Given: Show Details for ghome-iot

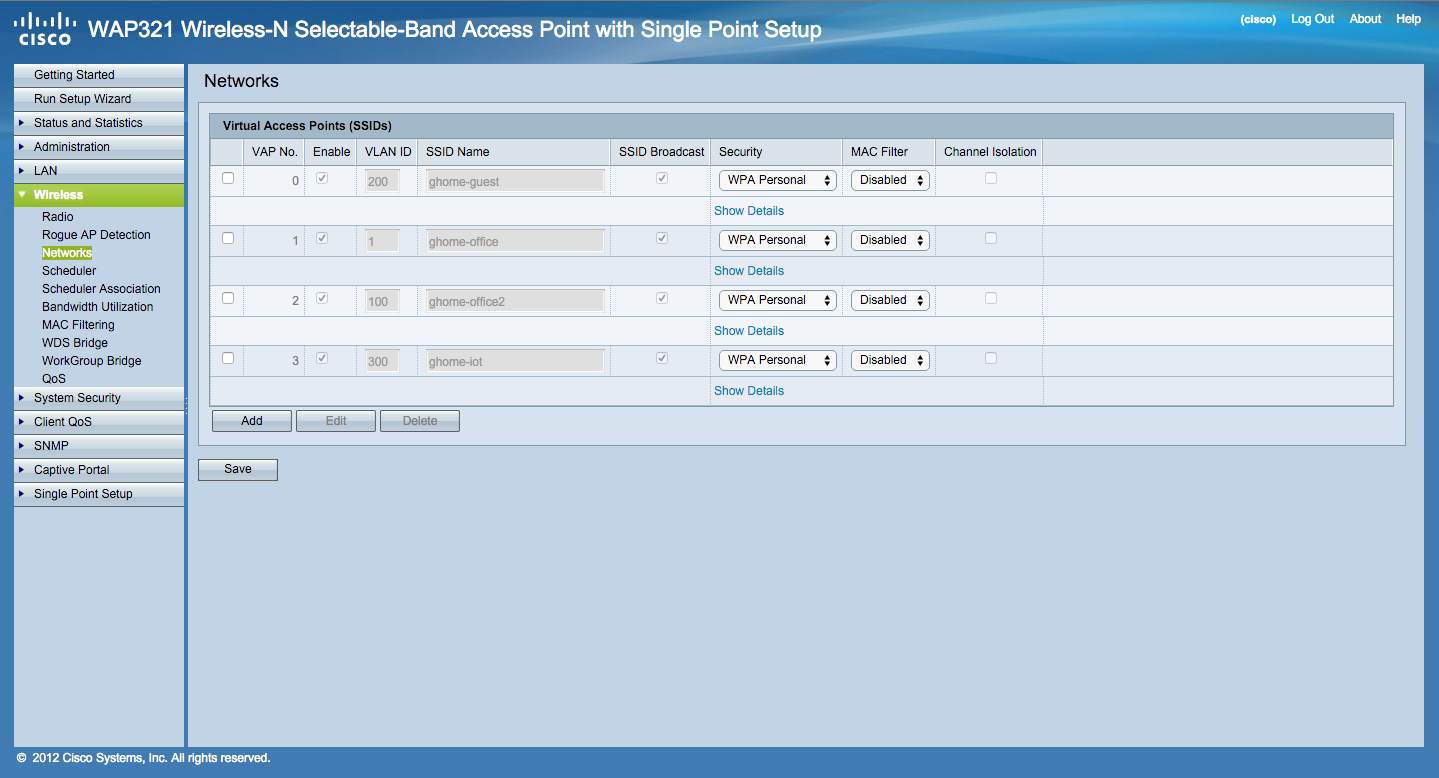Looking at the screenshot, I should (749, 391).
